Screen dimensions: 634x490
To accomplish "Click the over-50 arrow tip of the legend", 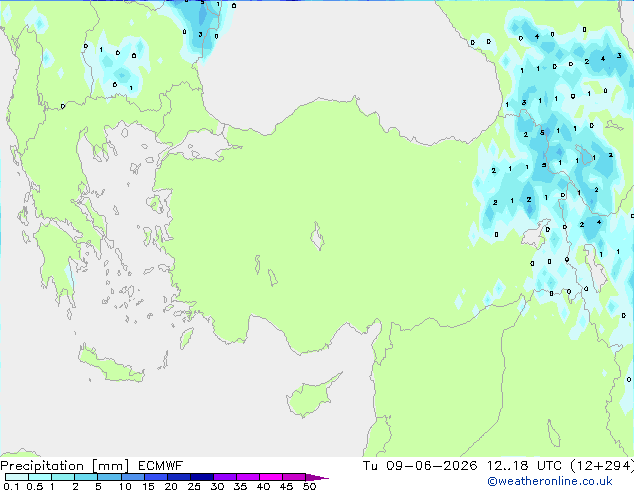I will click(x=317, y=477).
